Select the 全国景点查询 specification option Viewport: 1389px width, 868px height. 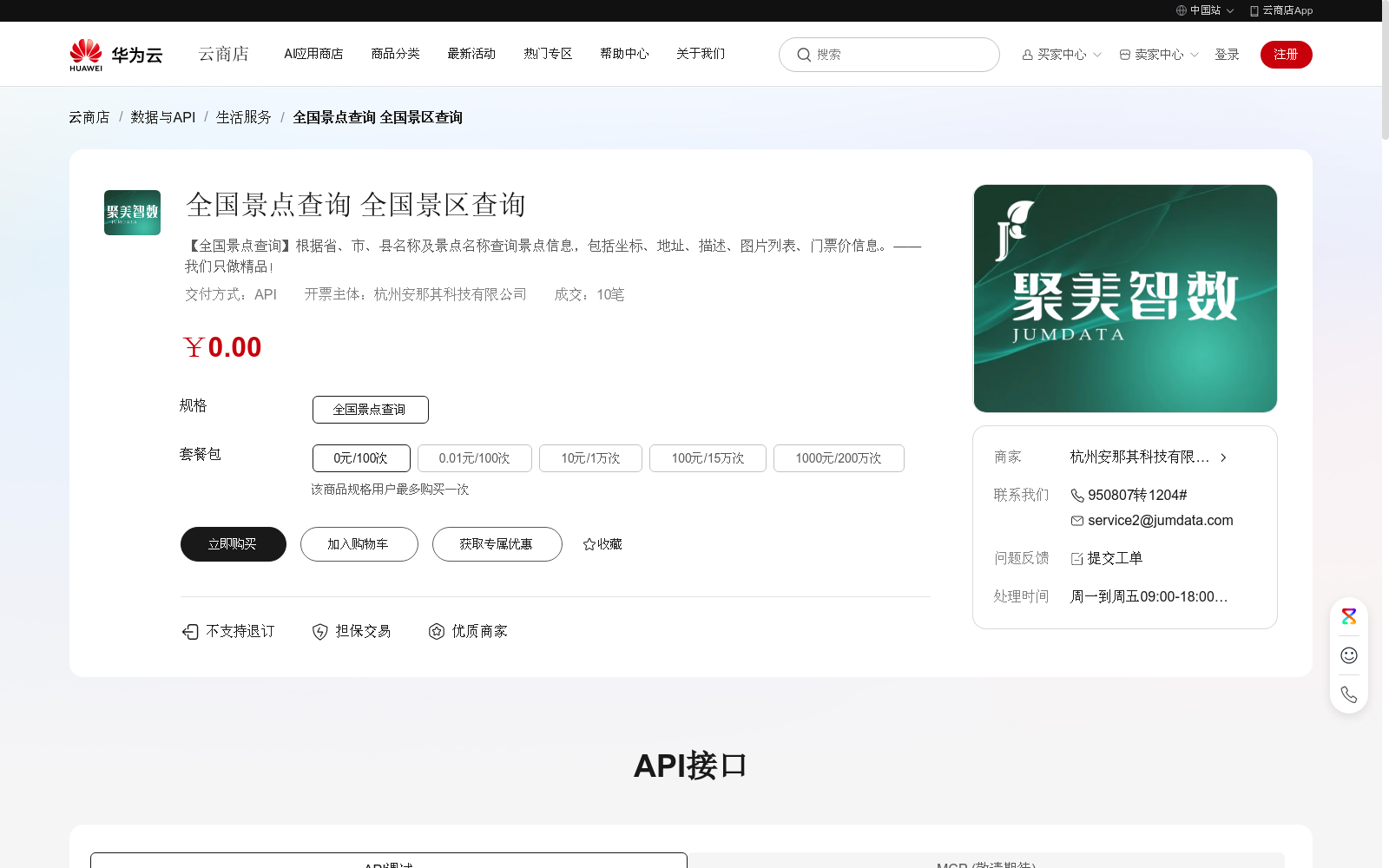(x=371, y=410)
